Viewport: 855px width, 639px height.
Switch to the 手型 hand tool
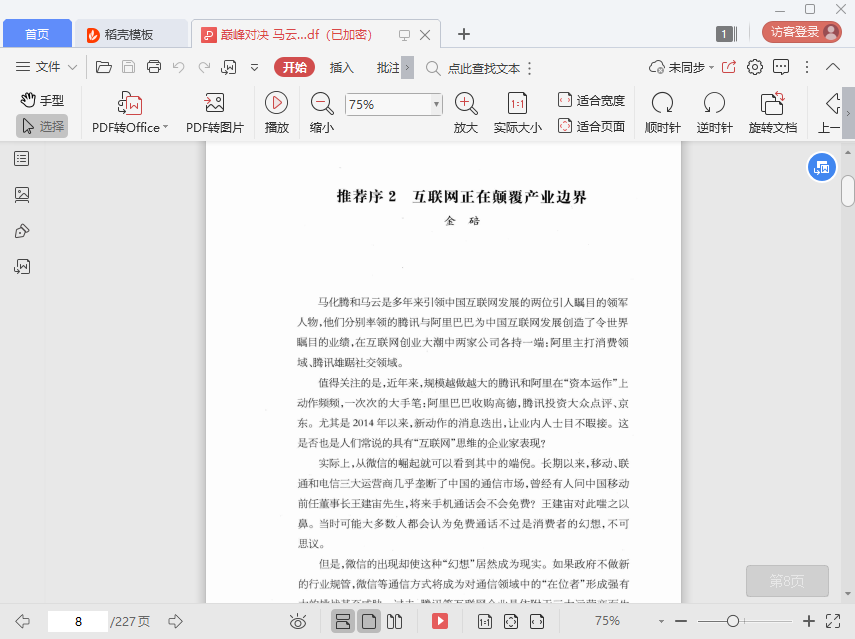pyautogui.click(x=42, y=100)
